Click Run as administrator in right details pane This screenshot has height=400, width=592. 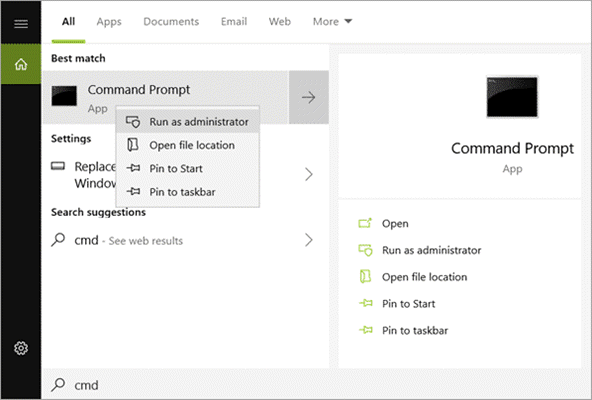(x=432, y=250)
